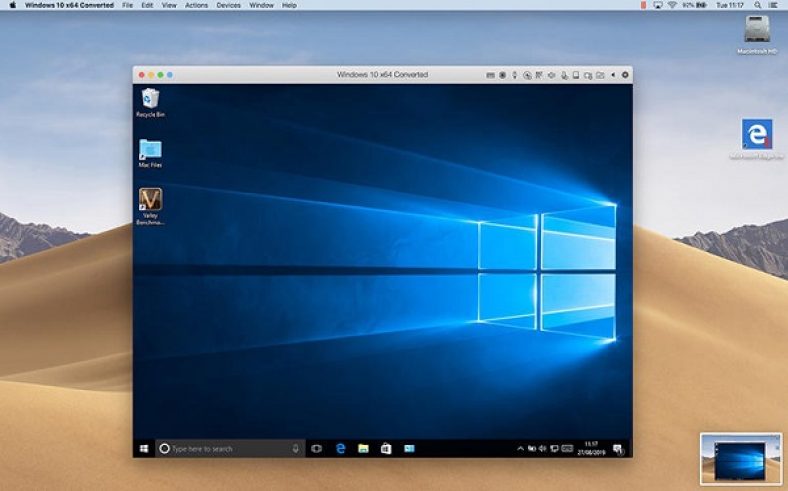Show hidden icons in the Windows system tray
Screen dimensions: 788x491
pos(520,448)
